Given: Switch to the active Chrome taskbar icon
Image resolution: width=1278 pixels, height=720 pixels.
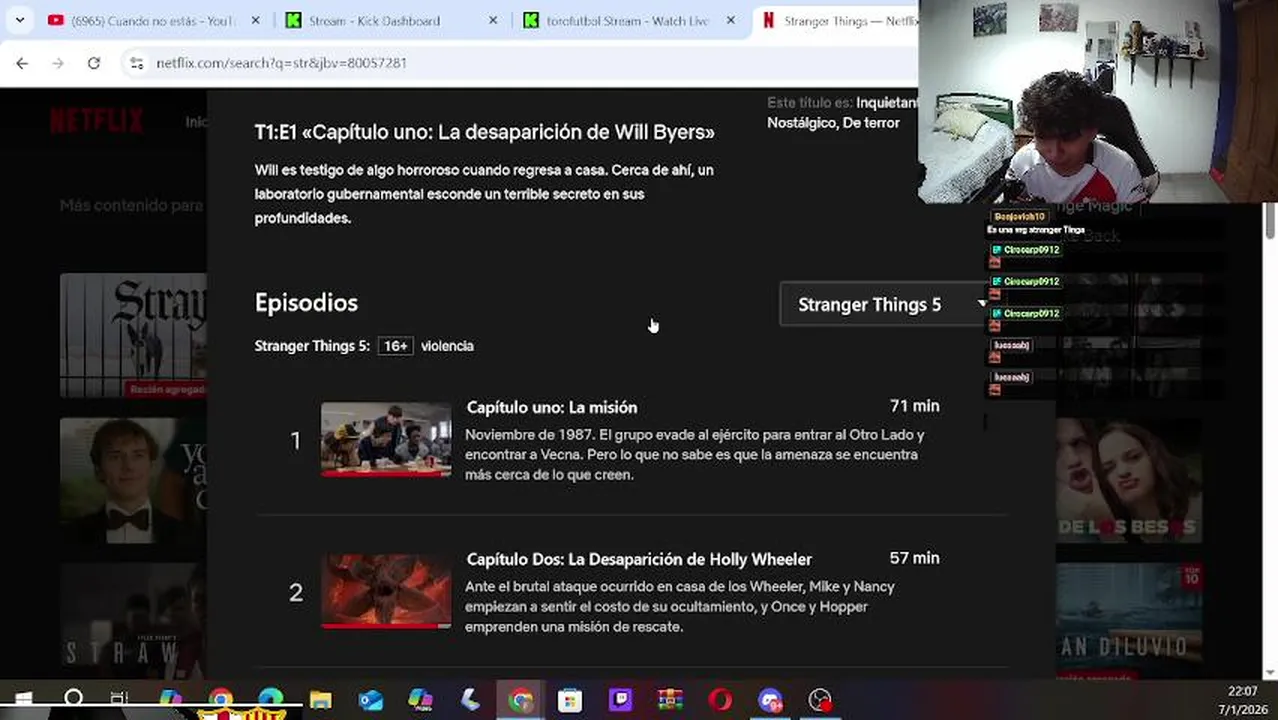Looking at the screenshot, I should click(520, 699).
